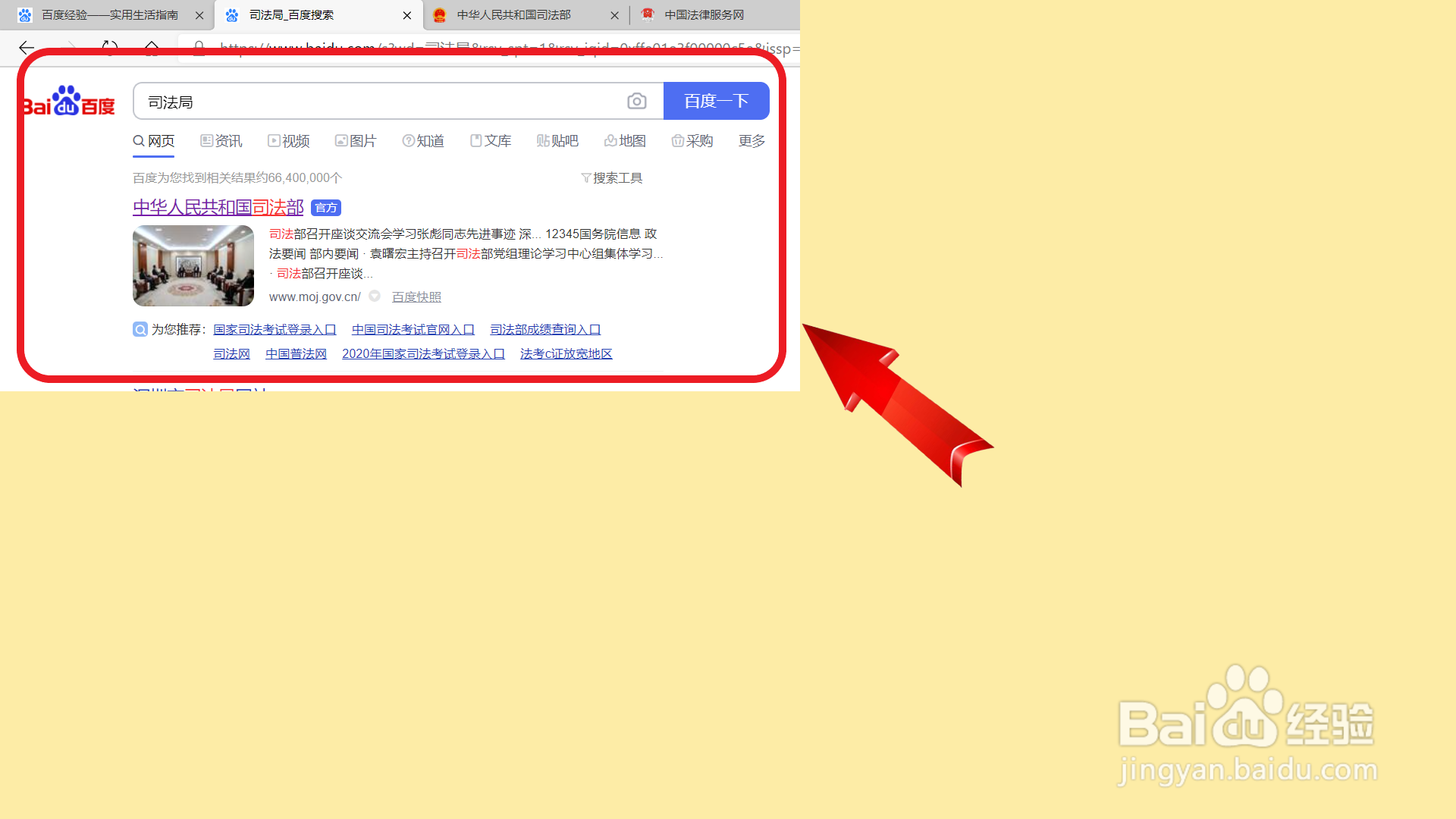
Task: Open the 视频 search category
Action: 289,141
